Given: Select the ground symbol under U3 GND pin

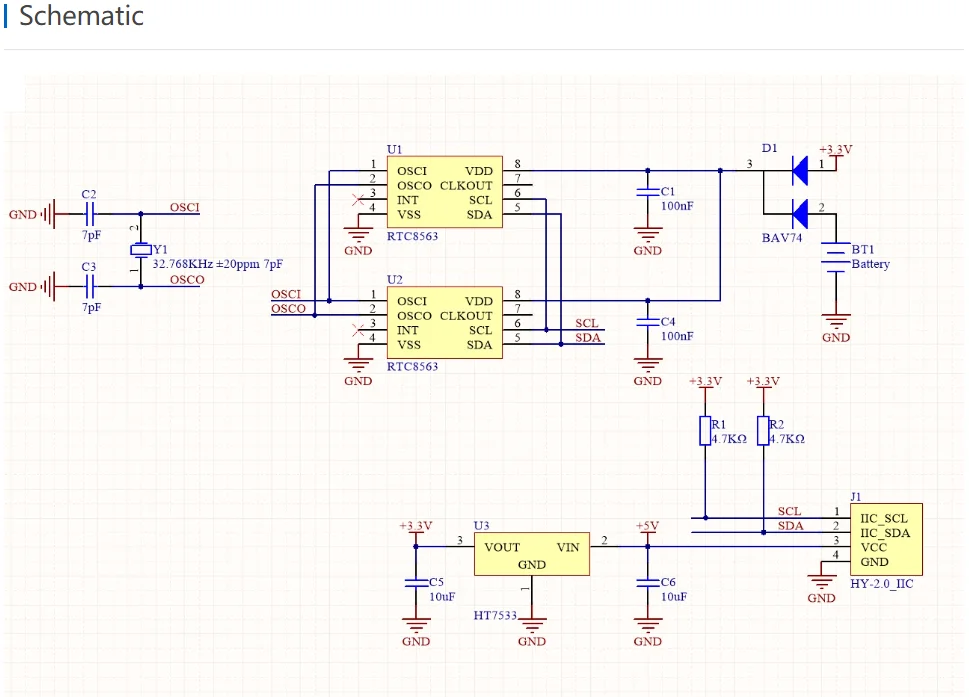Looking at the screenshot, I should click(x=531, y=625).
